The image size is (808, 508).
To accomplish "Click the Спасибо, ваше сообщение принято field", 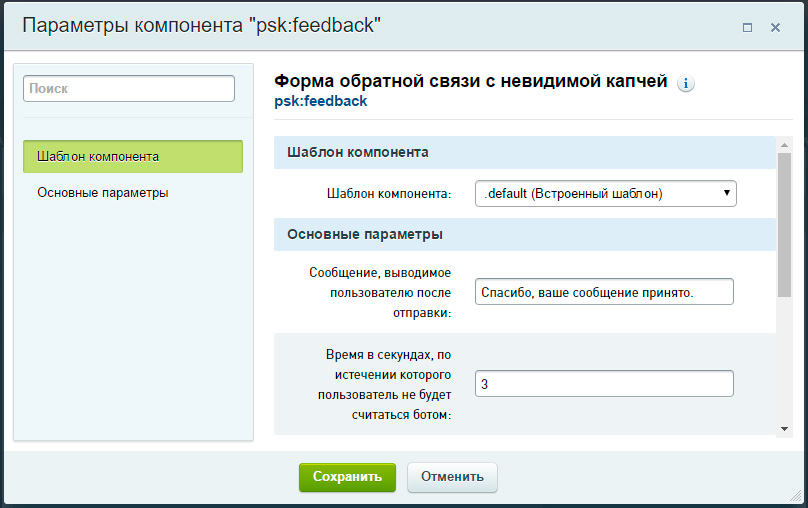I will [604, 291].
